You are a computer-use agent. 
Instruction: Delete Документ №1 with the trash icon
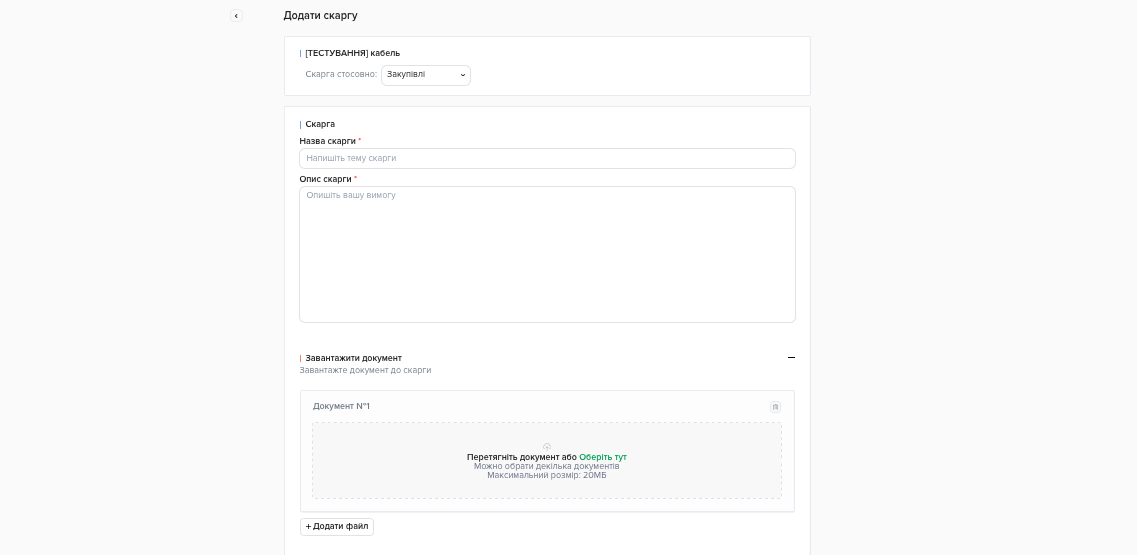coord(775,407)
